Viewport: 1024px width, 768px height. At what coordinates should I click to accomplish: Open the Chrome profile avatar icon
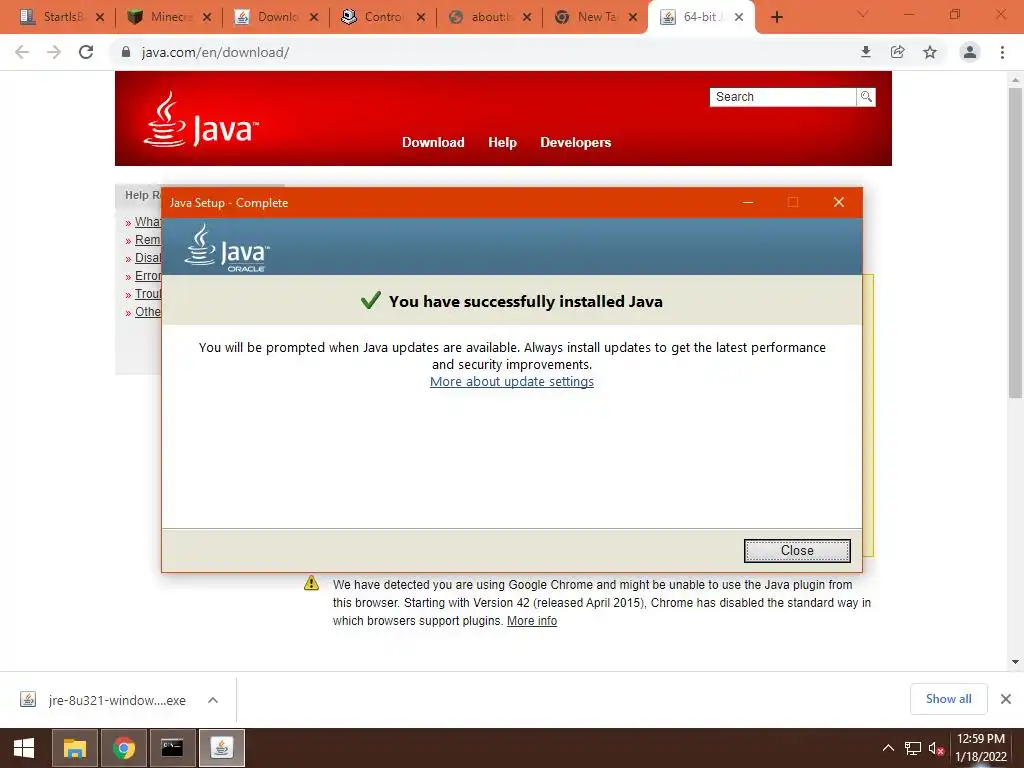[x=970, y=52]
